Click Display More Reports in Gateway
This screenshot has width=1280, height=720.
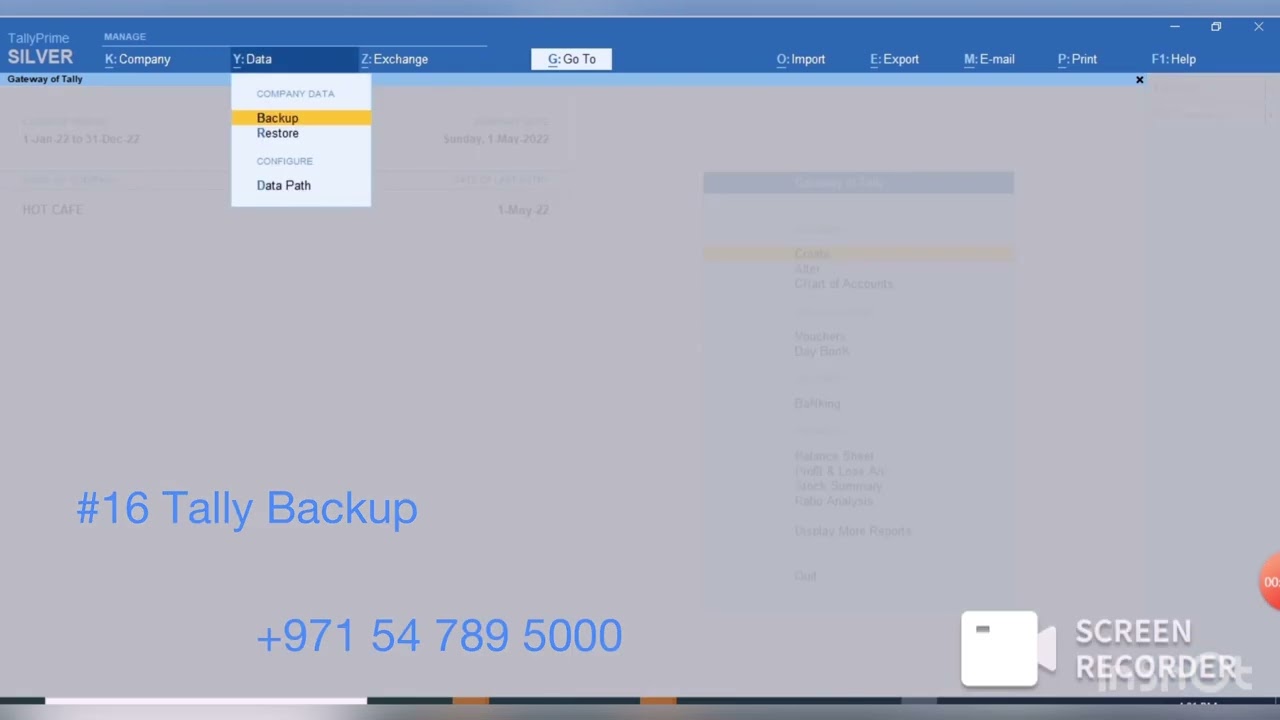852,531
